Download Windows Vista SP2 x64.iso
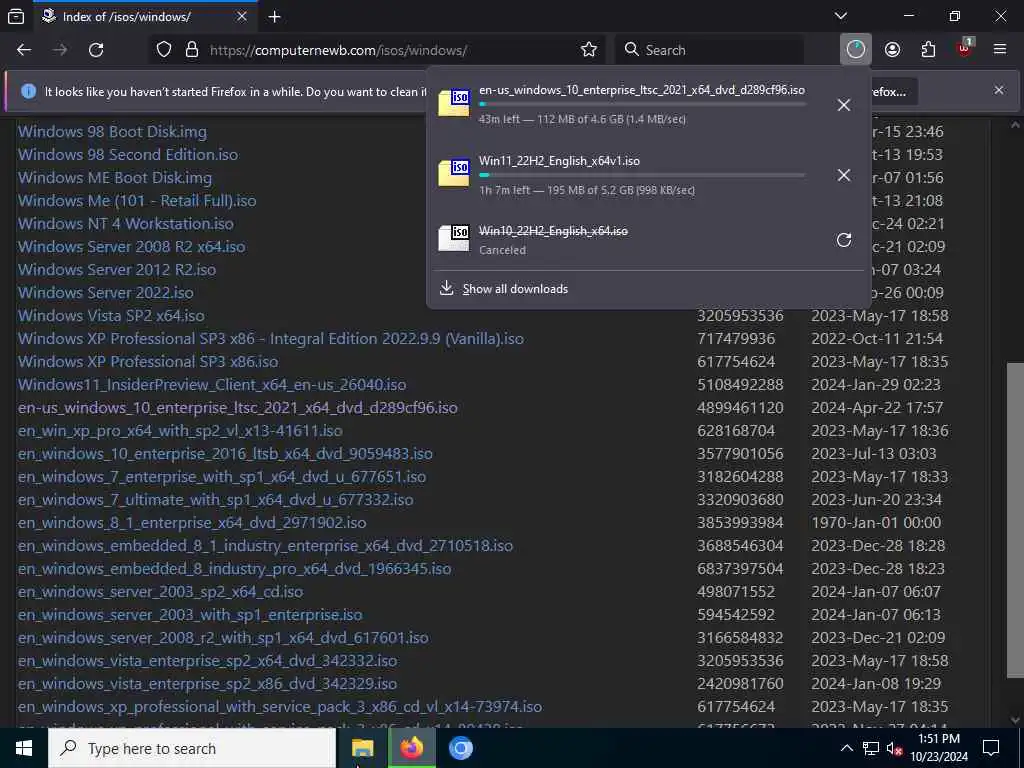This screenshot has width=1024, height=768. [x=111, y=315]
